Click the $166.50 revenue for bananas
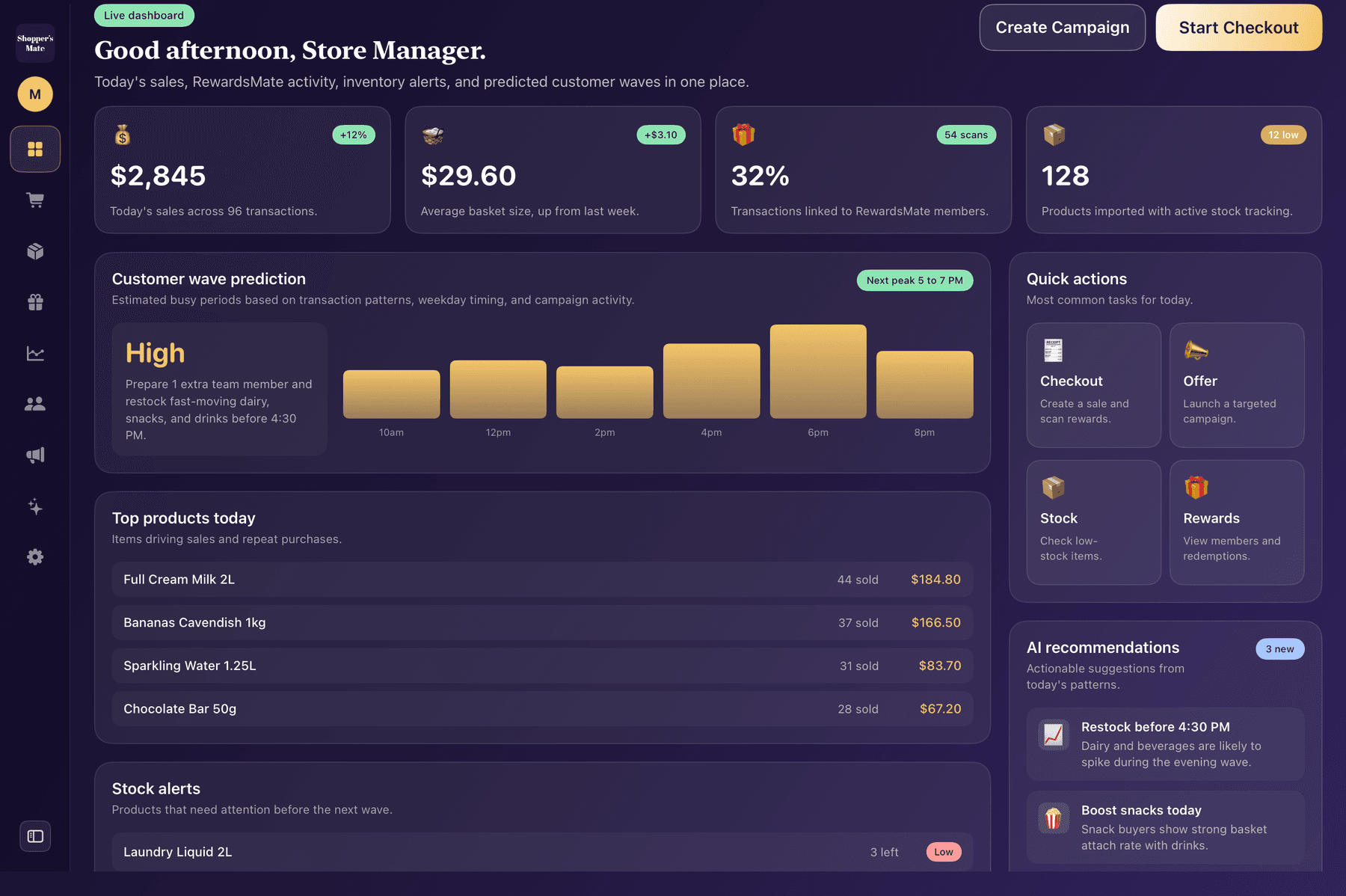Screen dimensions: 1346x896 (x=936, y=622)
